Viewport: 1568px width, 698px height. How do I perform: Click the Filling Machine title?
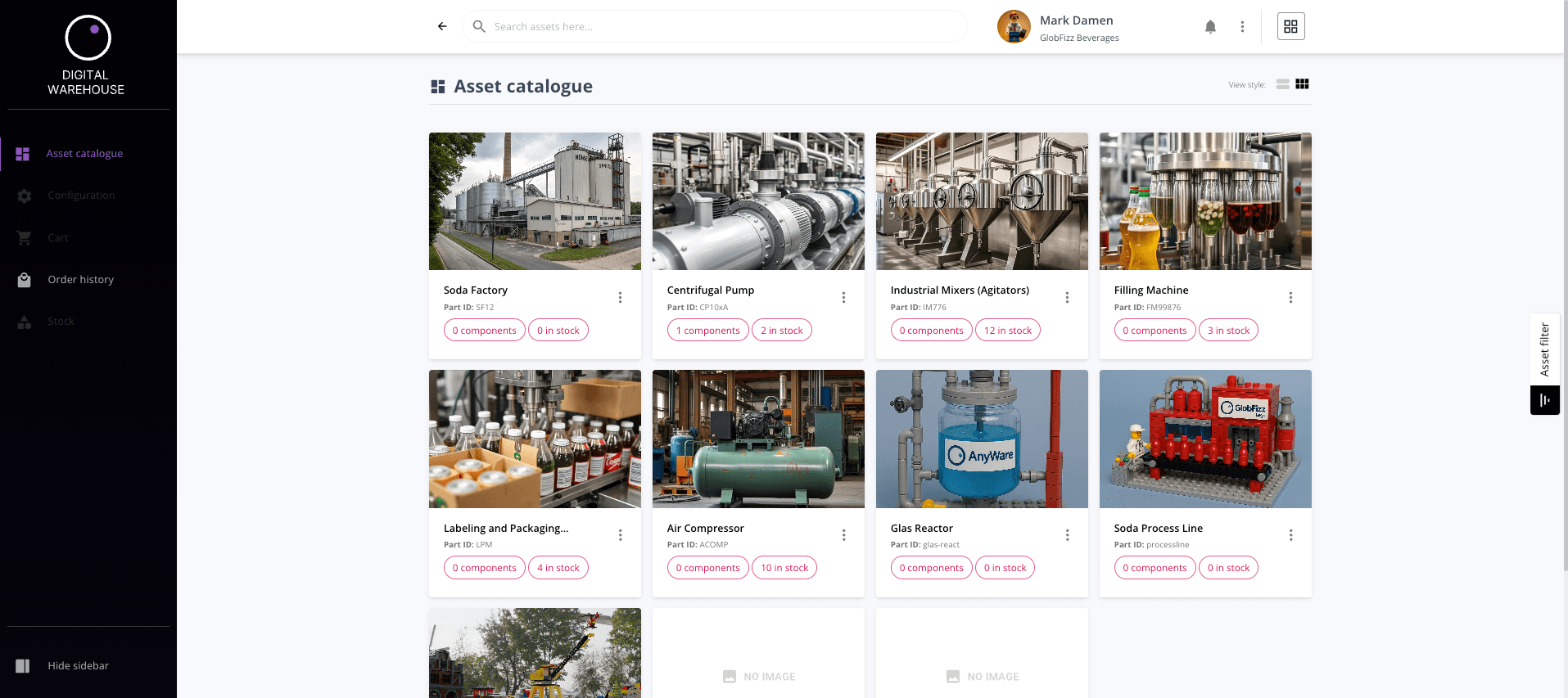click(1151, 290)
